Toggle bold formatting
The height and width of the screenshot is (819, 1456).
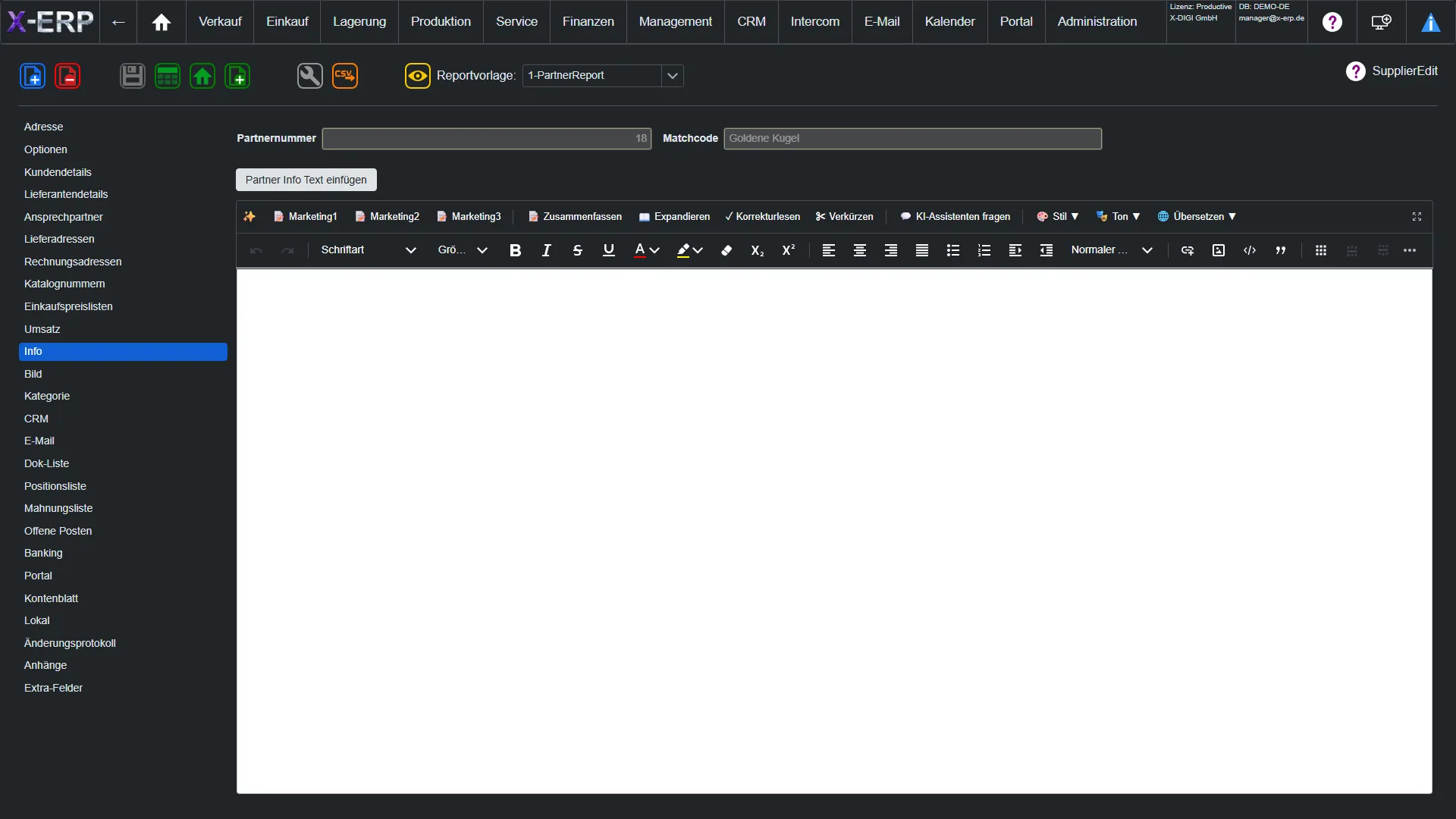[516, 250]
